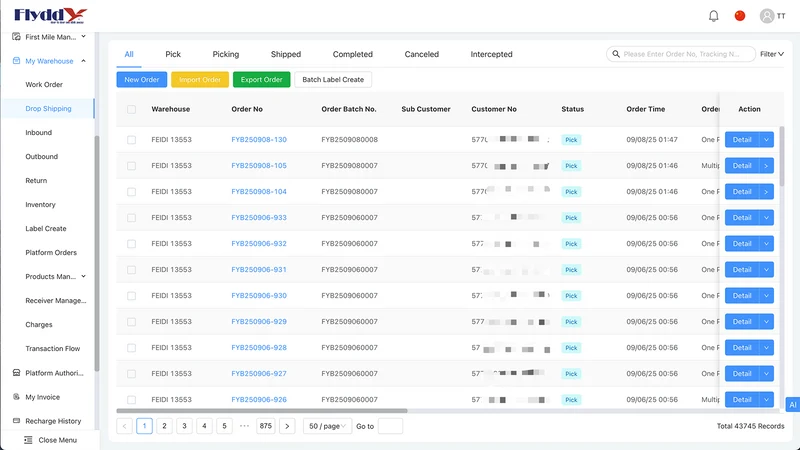Switch to the Intercepted tab
This screenshot has width=800, height=450.
tap(491, 54)
